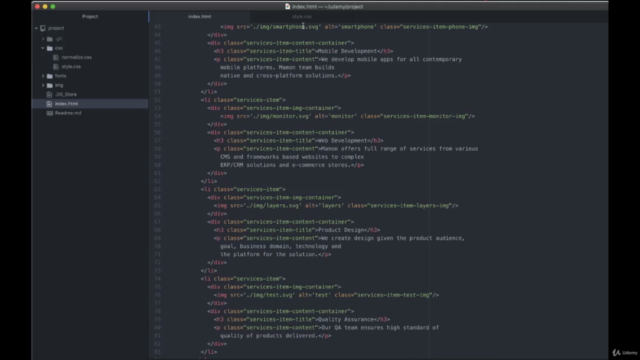Image resolution: width=640 pixels, height=360 pixels.
Task: Click line number 52 in gutter
Action: point(157,100)
